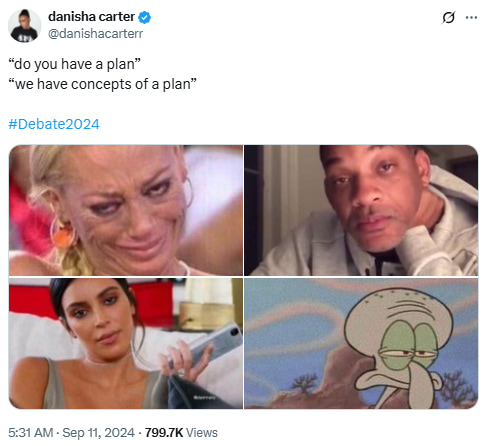The height and width of the screenshot is (446, 485).
Task: Open danisha carter's profile avatar
Action: 24,25
